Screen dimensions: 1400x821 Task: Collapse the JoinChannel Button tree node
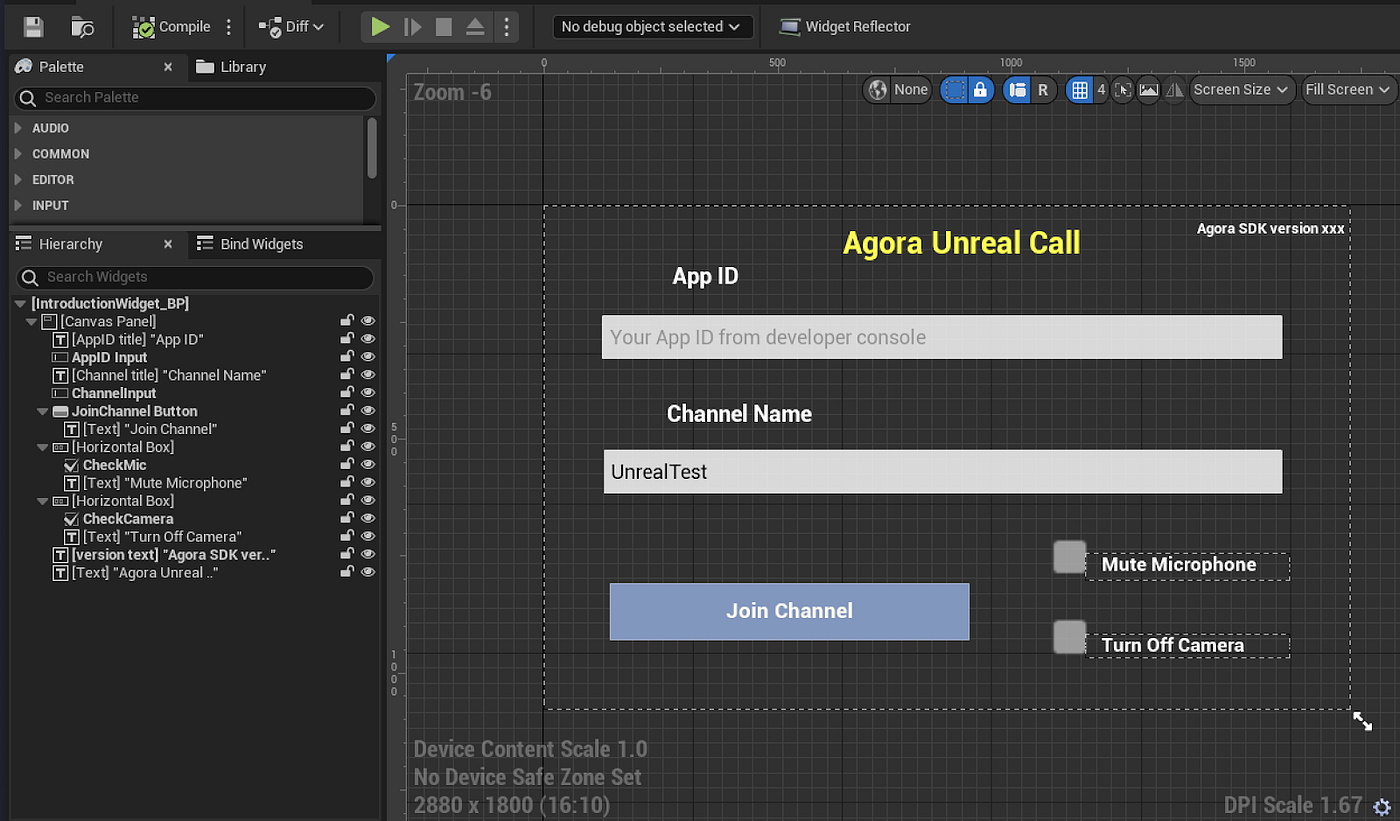(43, 412)
